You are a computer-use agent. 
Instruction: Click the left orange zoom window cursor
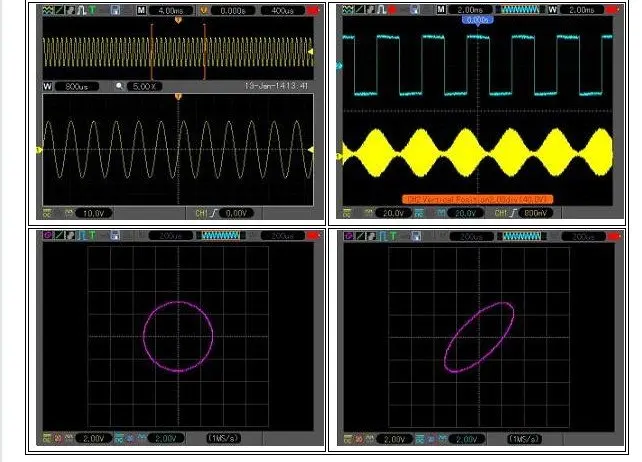pyautogui.click(x=152, y=52)
